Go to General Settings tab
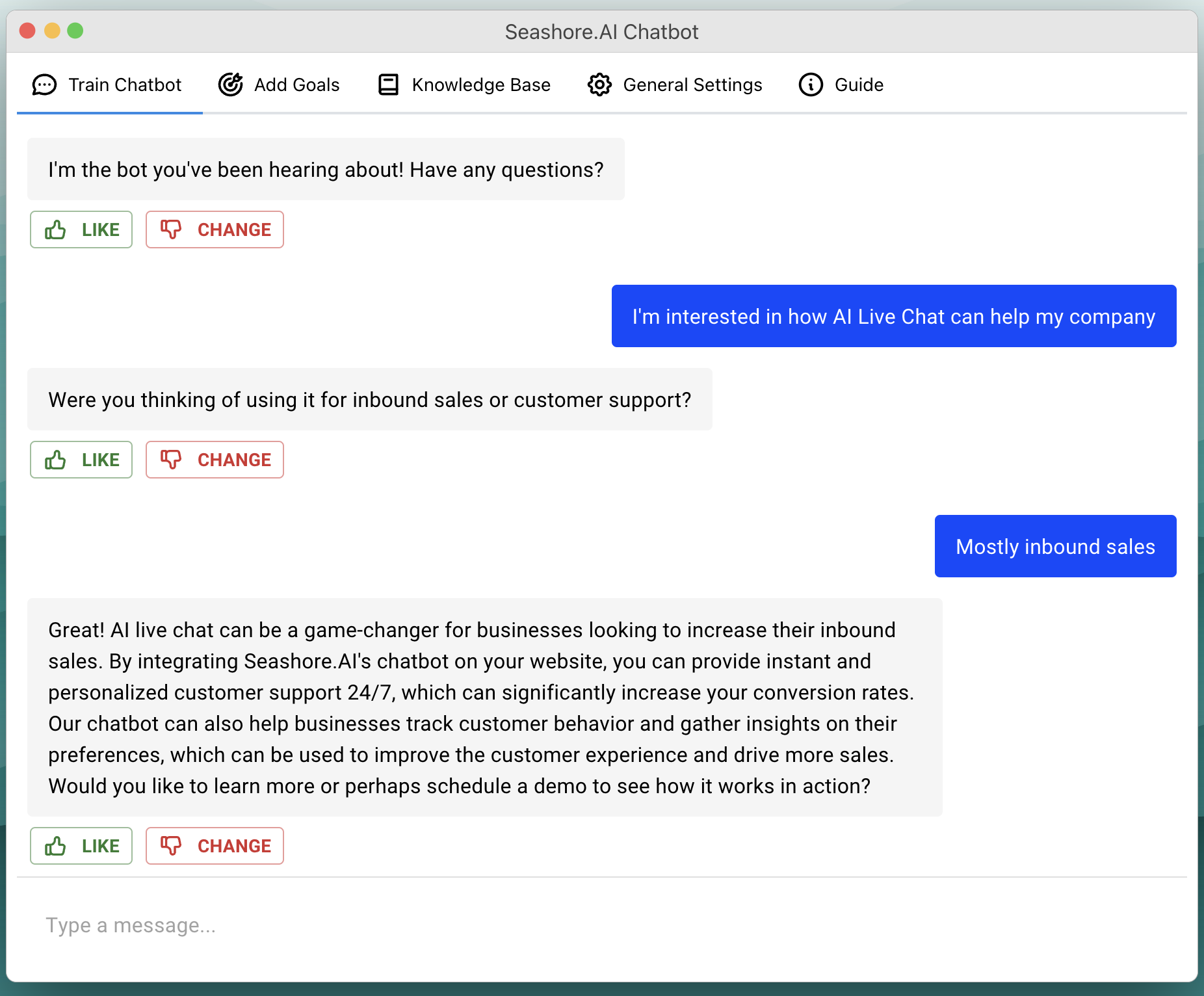1204x996 pixels. pos(675,85)
